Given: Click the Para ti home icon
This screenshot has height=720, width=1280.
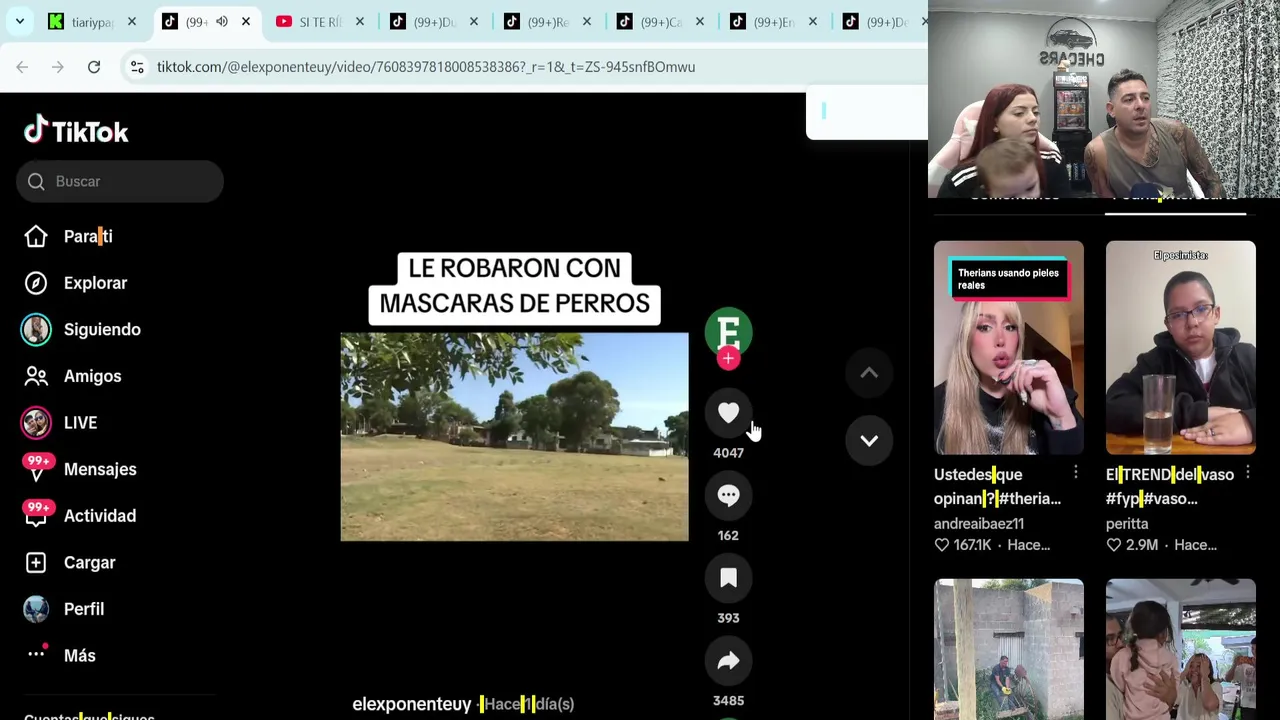Looking at the screenshot, I should [36, 236].
